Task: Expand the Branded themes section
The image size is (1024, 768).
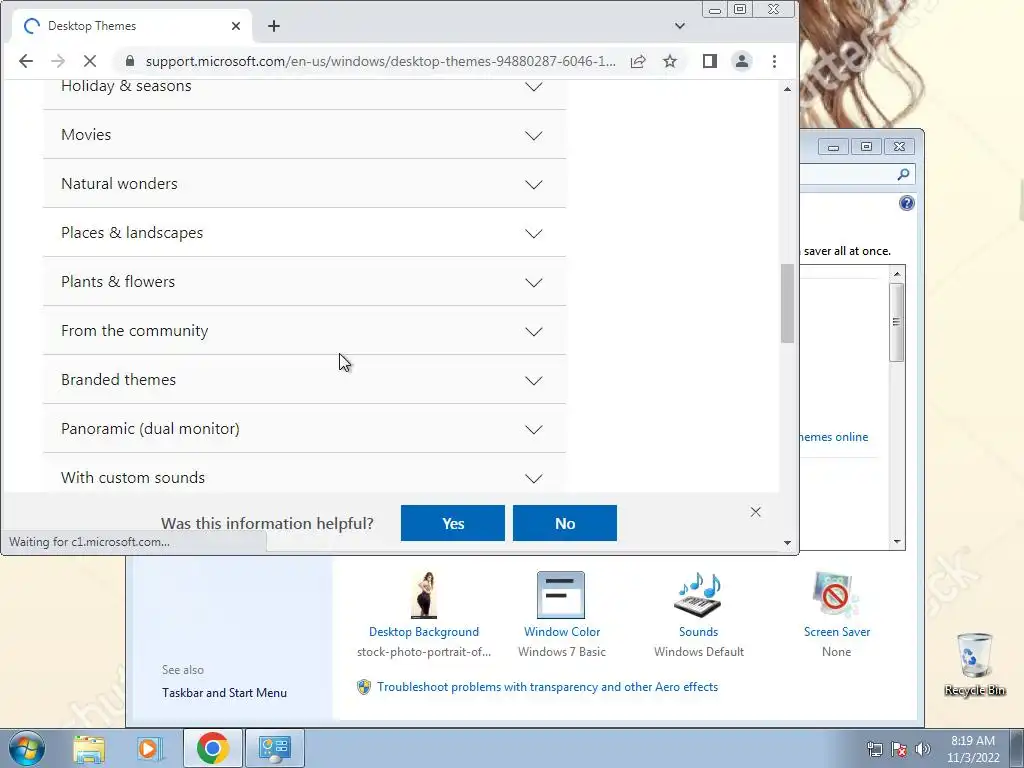Action: click(x=304, y=379)
